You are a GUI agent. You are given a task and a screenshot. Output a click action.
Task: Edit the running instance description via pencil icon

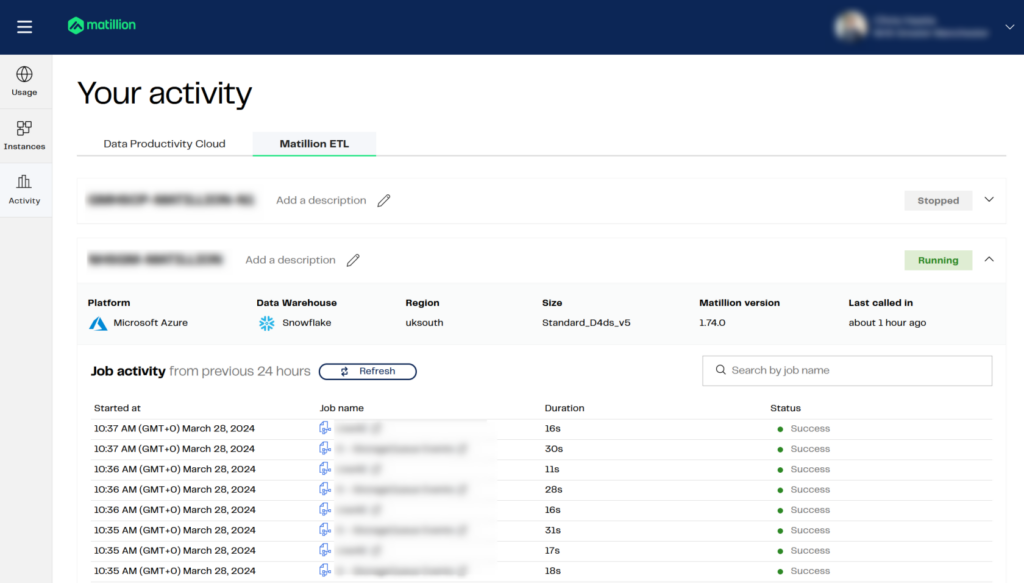(353, 259)
